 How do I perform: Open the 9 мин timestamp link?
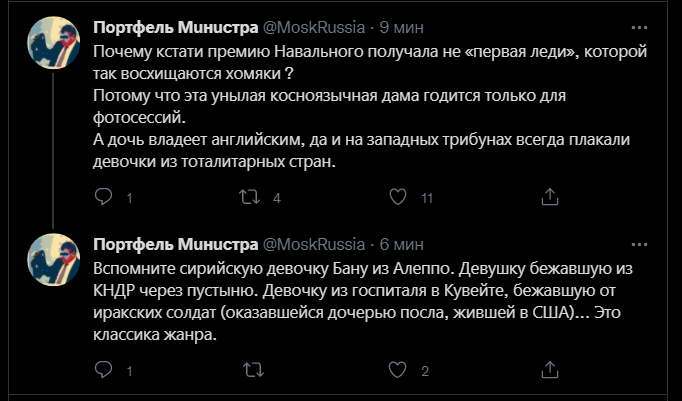pyautogui.click(x=401, y=27)
